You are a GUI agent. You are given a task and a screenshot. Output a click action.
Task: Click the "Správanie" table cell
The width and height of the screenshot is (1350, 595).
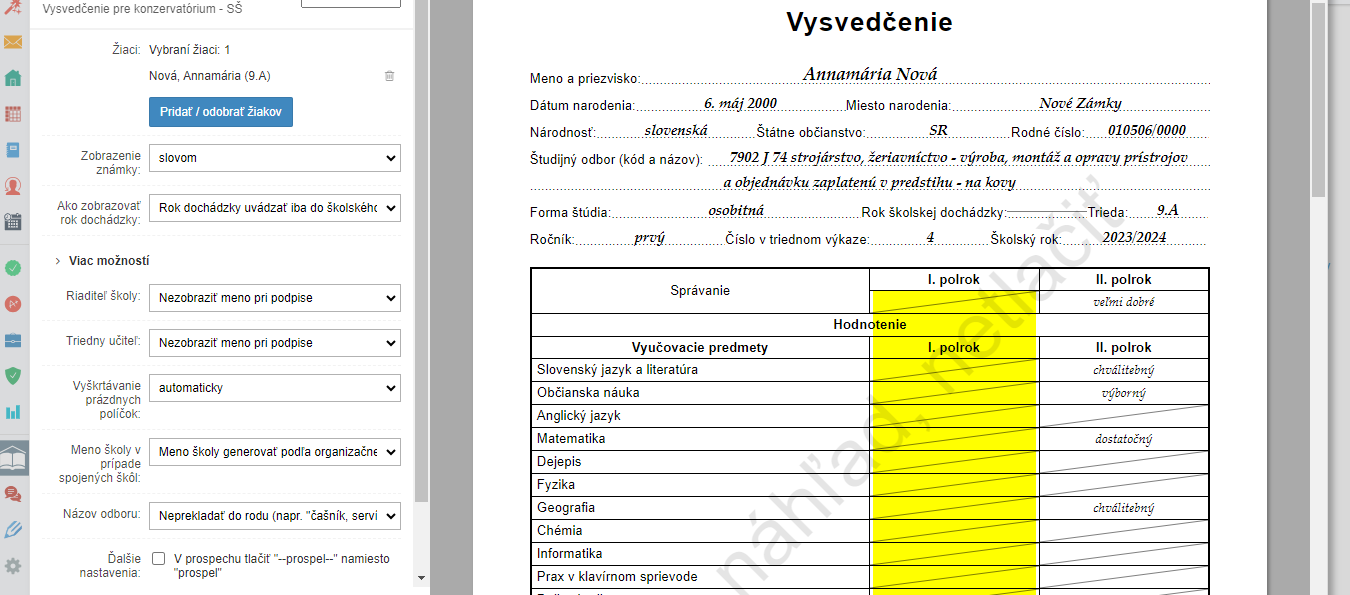click(x=700, y=291)
